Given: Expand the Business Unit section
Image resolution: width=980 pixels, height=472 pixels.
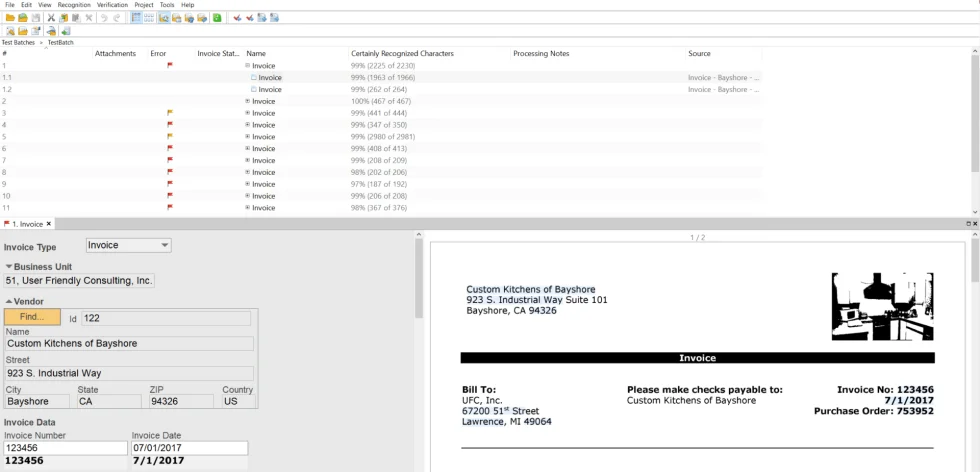Looking at the screenshot, I should coord(9,267).
